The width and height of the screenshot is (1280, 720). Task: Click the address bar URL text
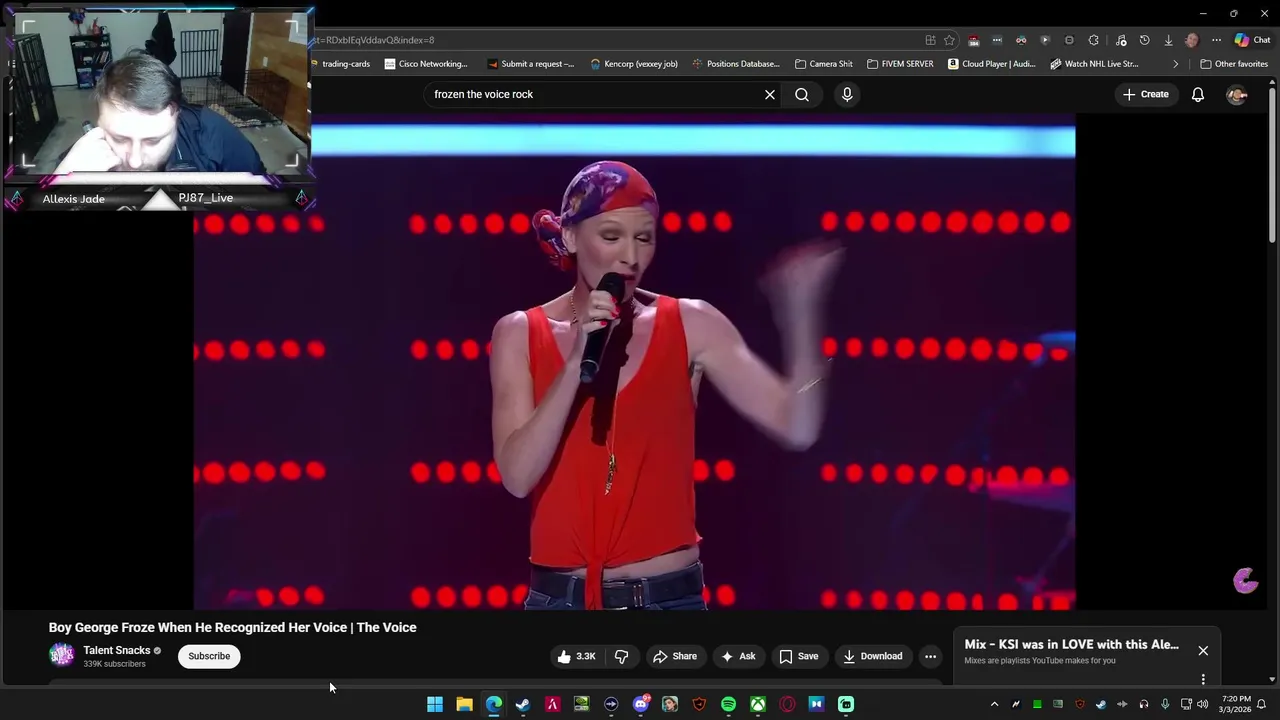pos(375,40)
